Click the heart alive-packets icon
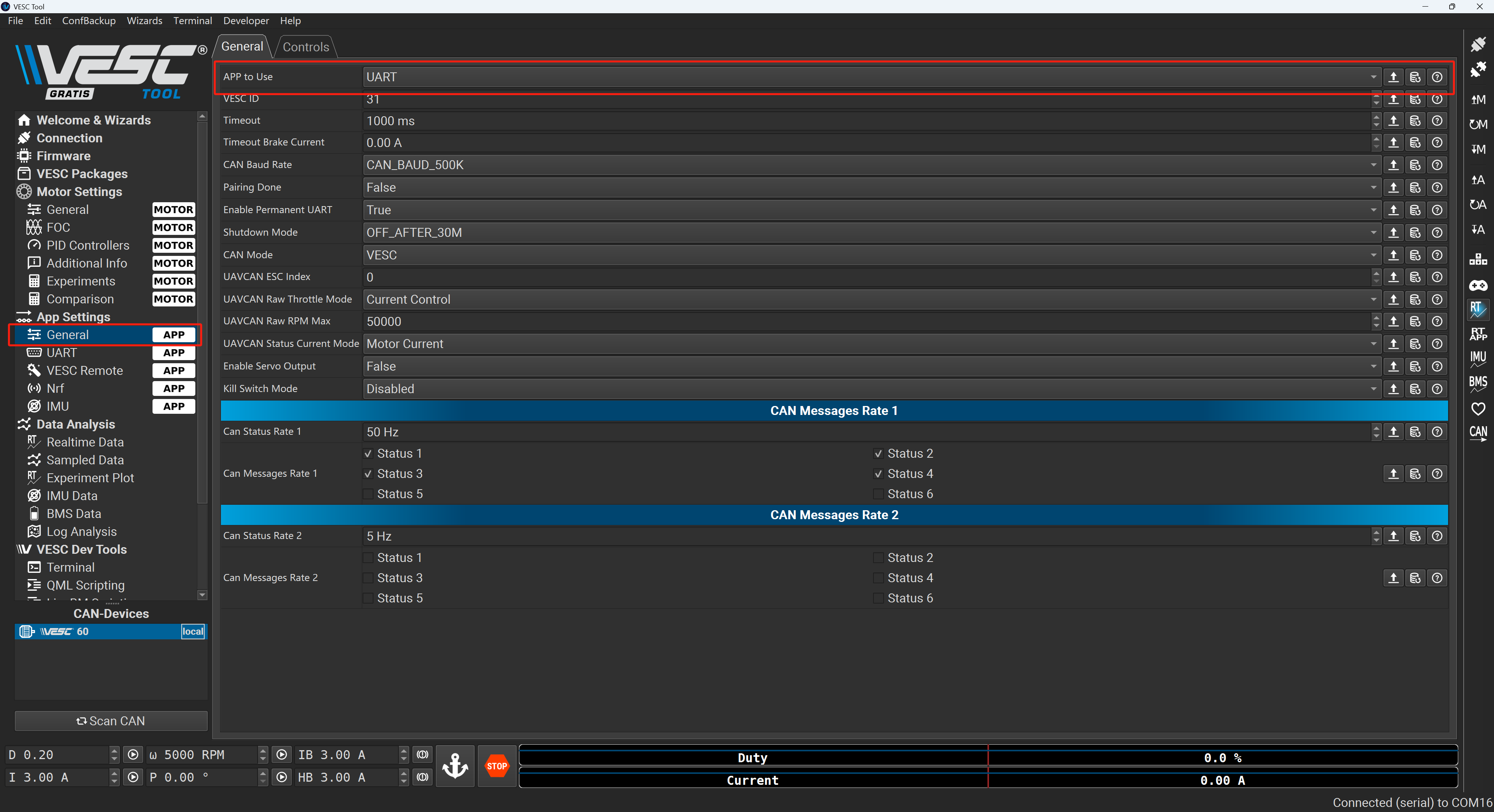This screenshot has width=1494, height=812. point(1478,409)
